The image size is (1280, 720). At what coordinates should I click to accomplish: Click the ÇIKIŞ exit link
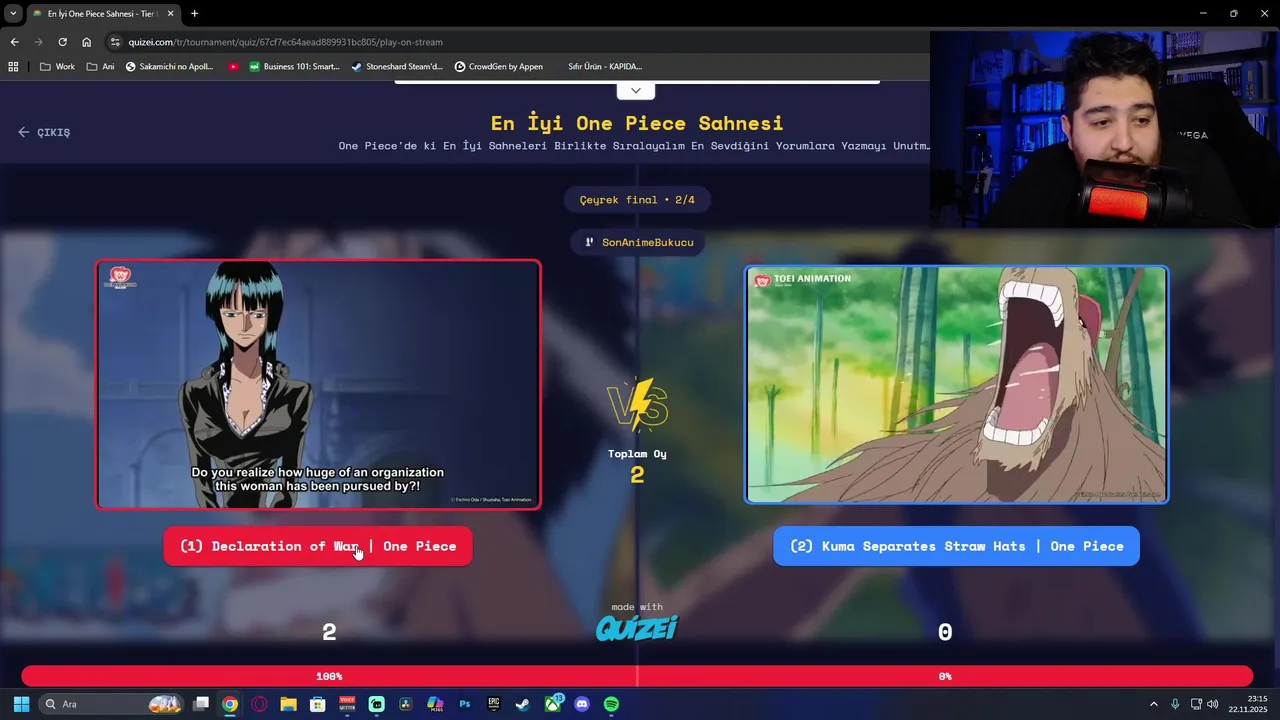(x=44, y=132)
